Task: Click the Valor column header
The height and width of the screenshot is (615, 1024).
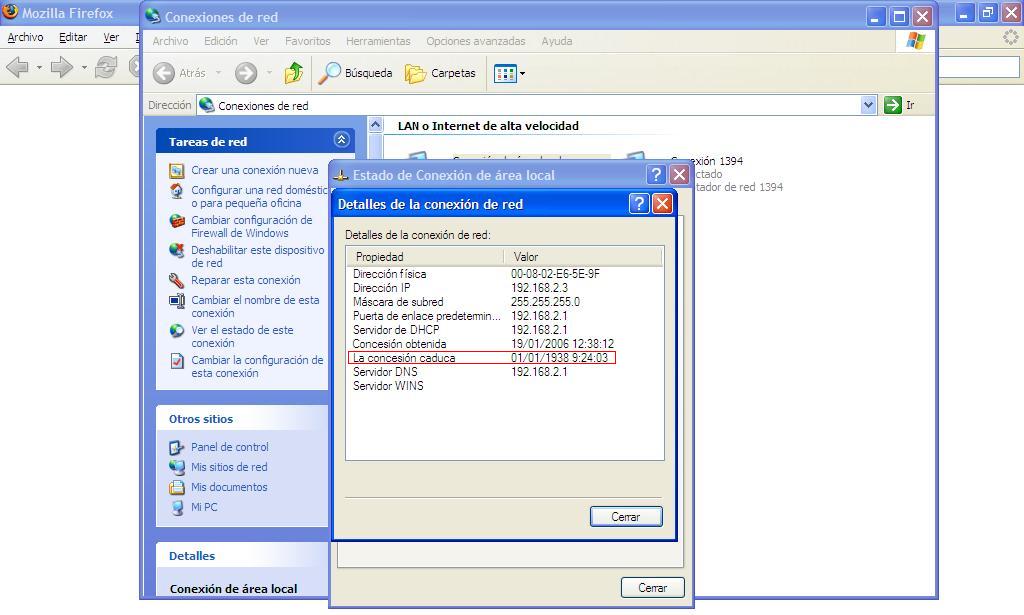Action: tap(583, 257)
